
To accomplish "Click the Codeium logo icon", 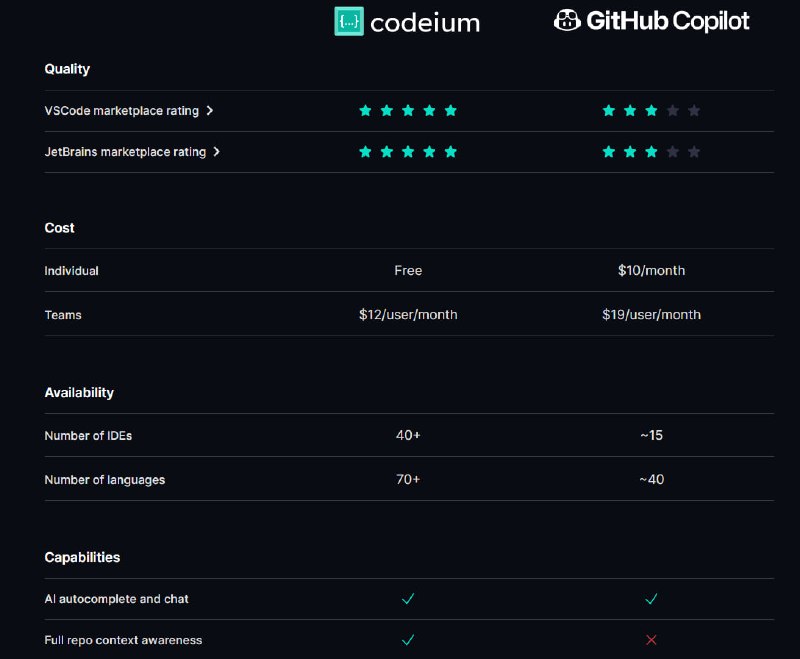I will coord(349,21).
